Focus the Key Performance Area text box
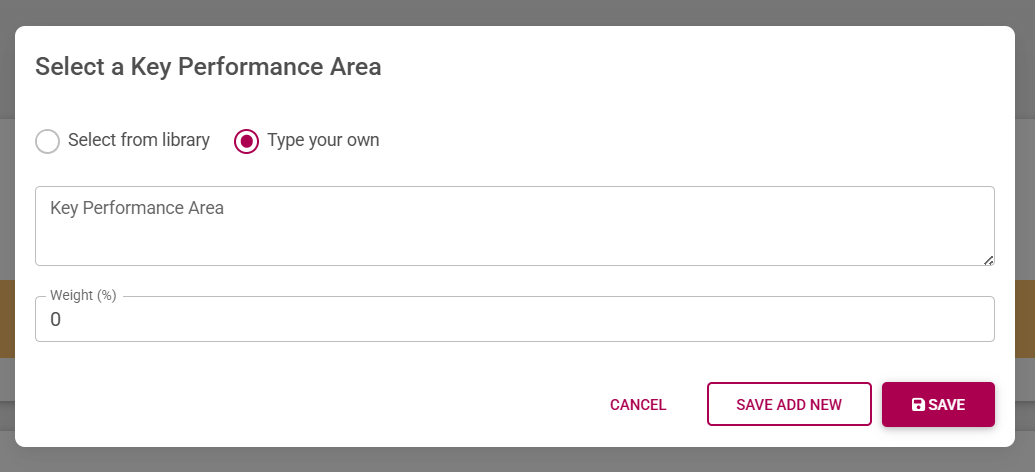1035x472 pixels. click(514, 226)
